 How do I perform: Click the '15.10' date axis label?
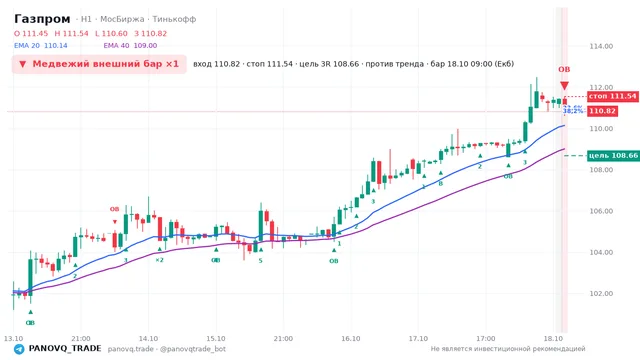click(x=216, y=338)
